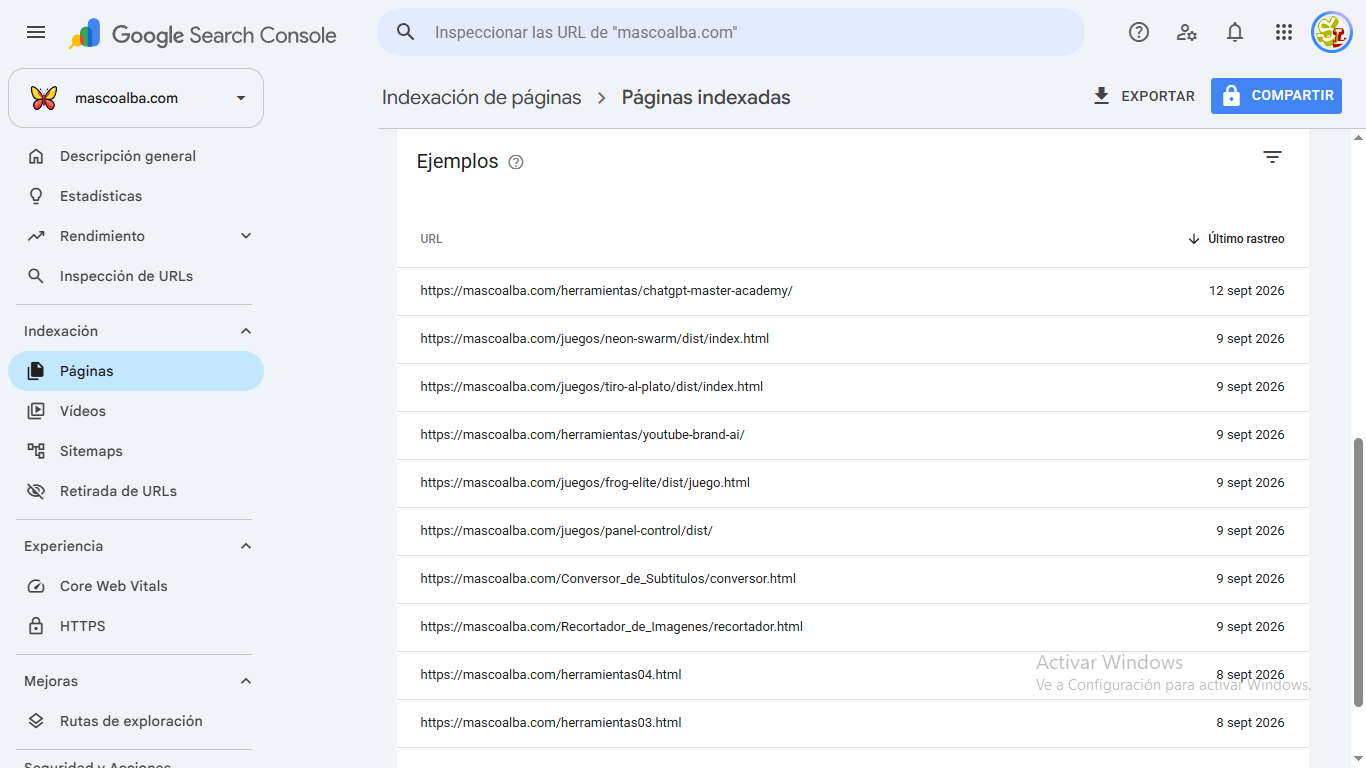The width and height of the screenshot is (1366, 768).
Task: Click the search magnifier icon in URL bar
Action: 405,32
